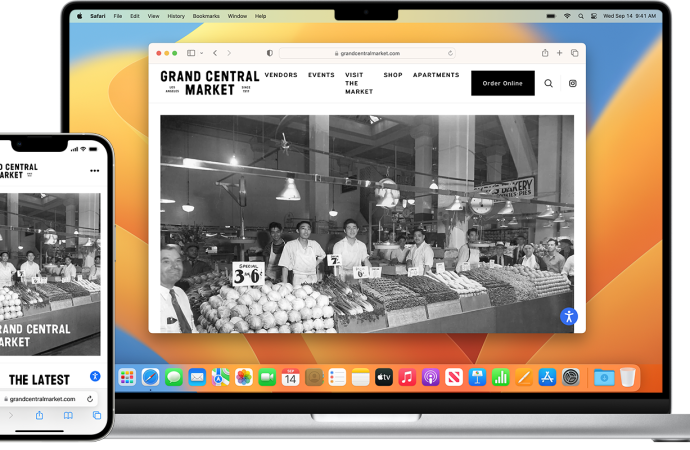Tap the bookmarks book icon on iPhone Safari
Viewport: 690px width, 450px height.
[x=68, y=415]
